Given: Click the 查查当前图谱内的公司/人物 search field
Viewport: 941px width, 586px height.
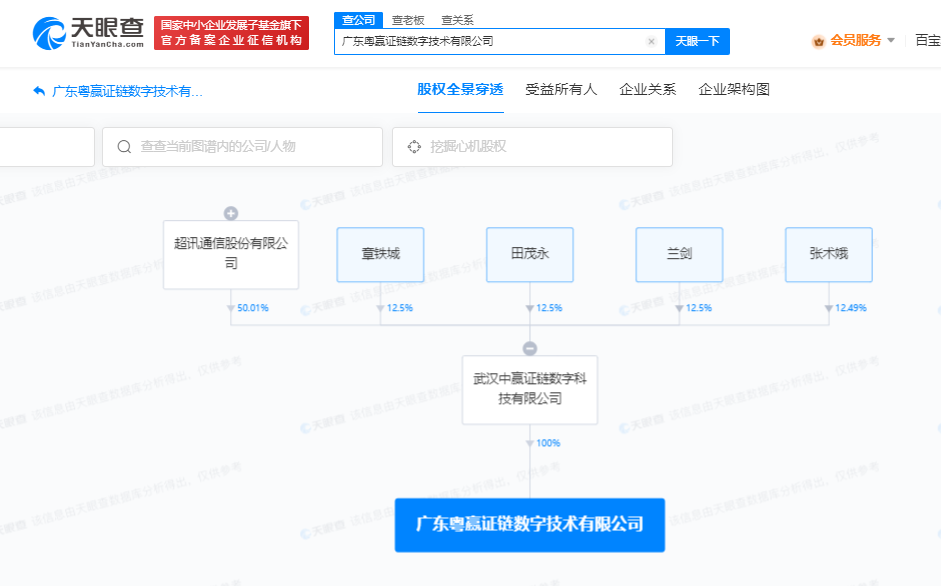Looking at the screenshot, I should tap(242, 146).
